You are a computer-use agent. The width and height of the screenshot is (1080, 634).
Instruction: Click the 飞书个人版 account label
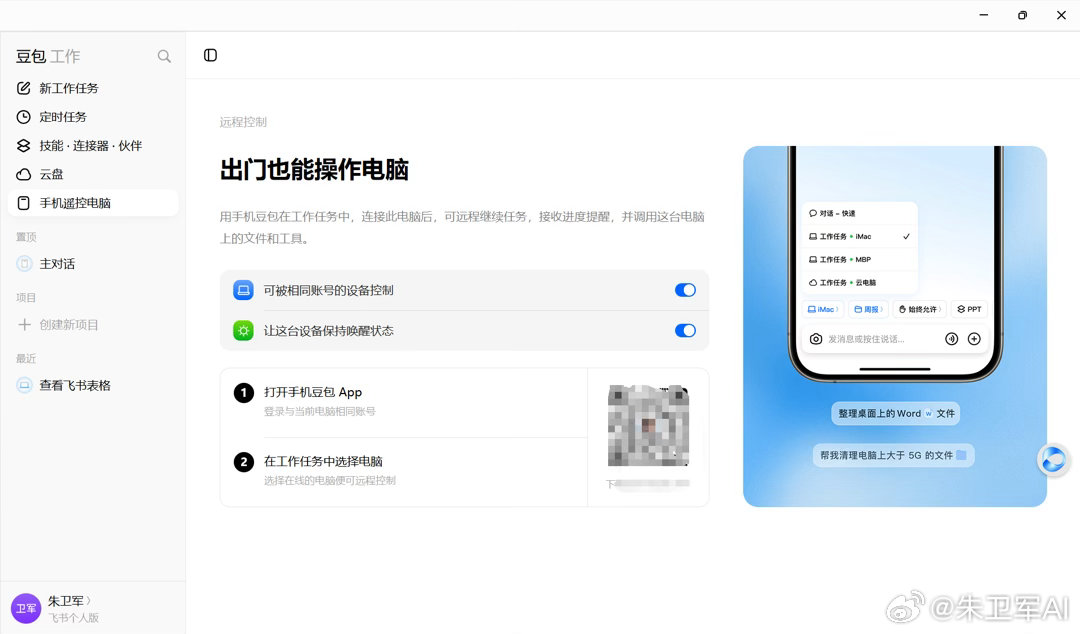(73, 617)
